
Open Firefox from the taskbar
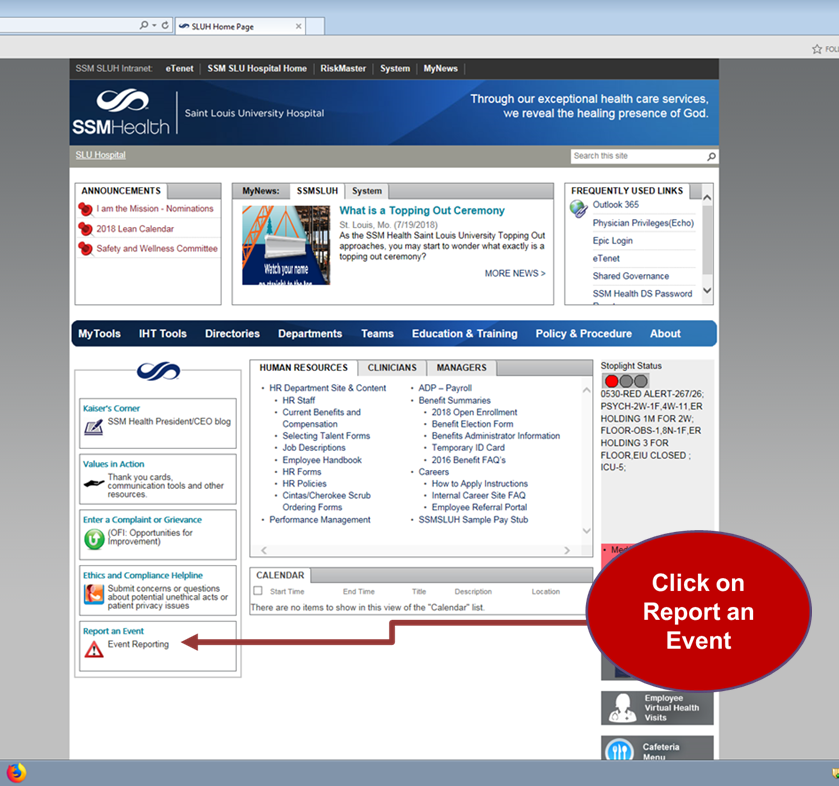(16, 773)
